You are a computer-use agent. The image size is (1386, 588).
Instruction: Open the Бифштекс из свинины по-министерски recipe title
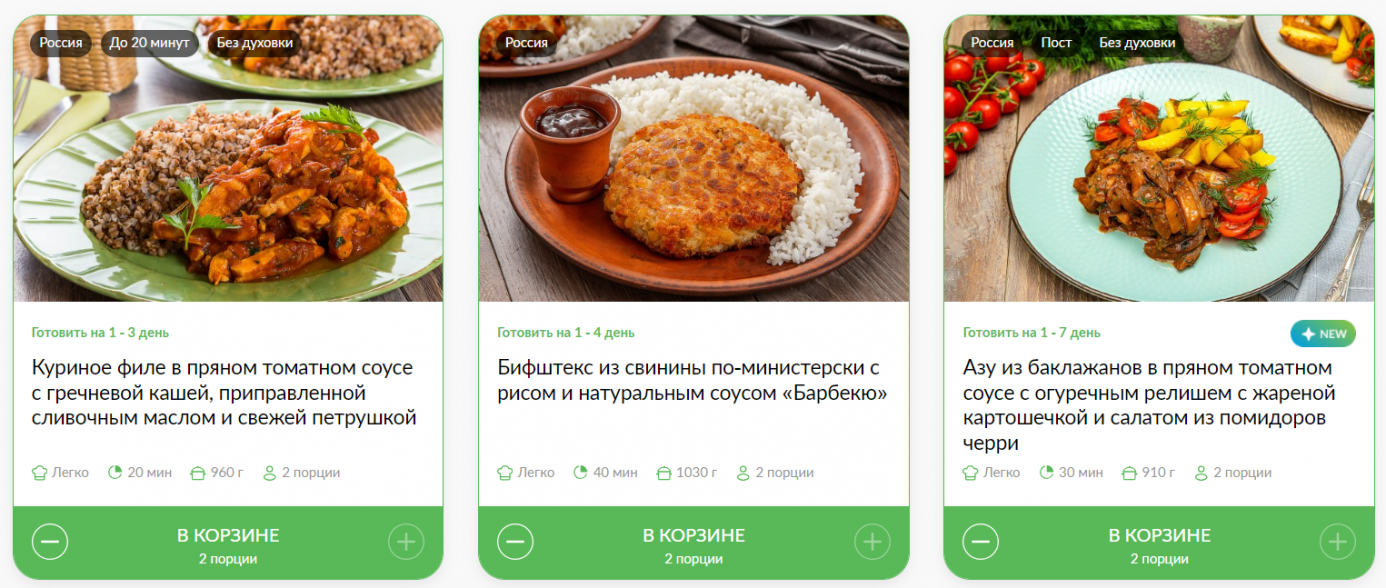692,381
